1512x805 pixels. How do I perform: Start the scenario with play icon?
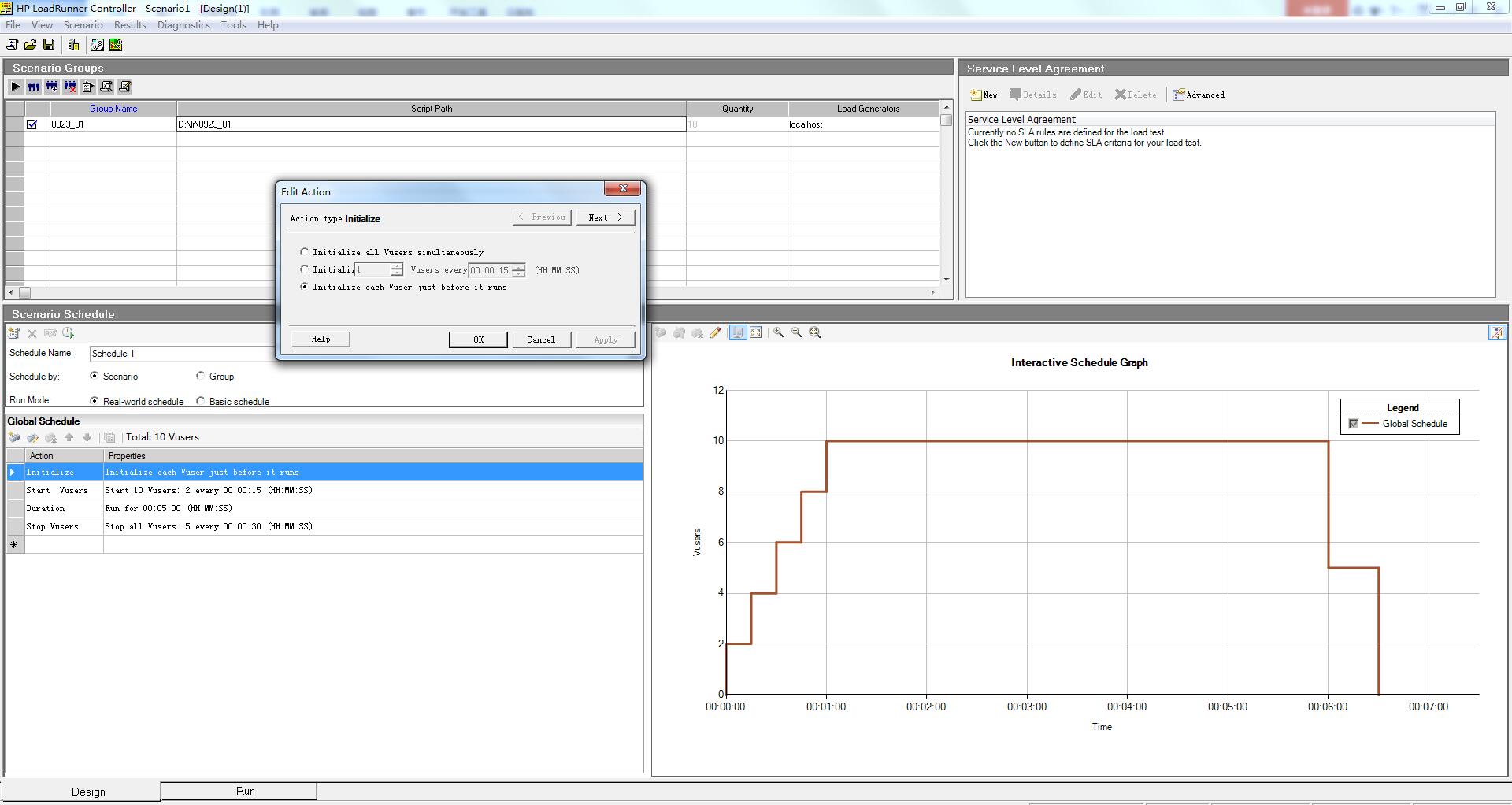coord(16,87)
